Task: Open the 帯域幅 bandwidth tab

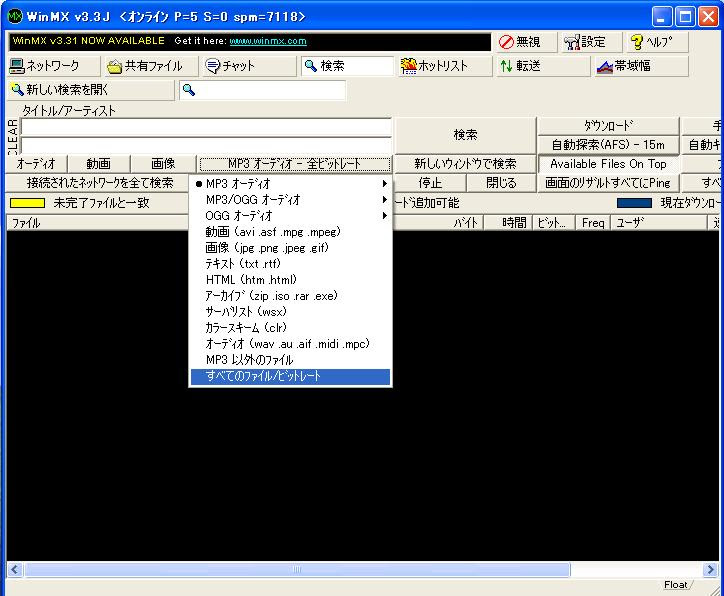Action: (x=641, y=66)
